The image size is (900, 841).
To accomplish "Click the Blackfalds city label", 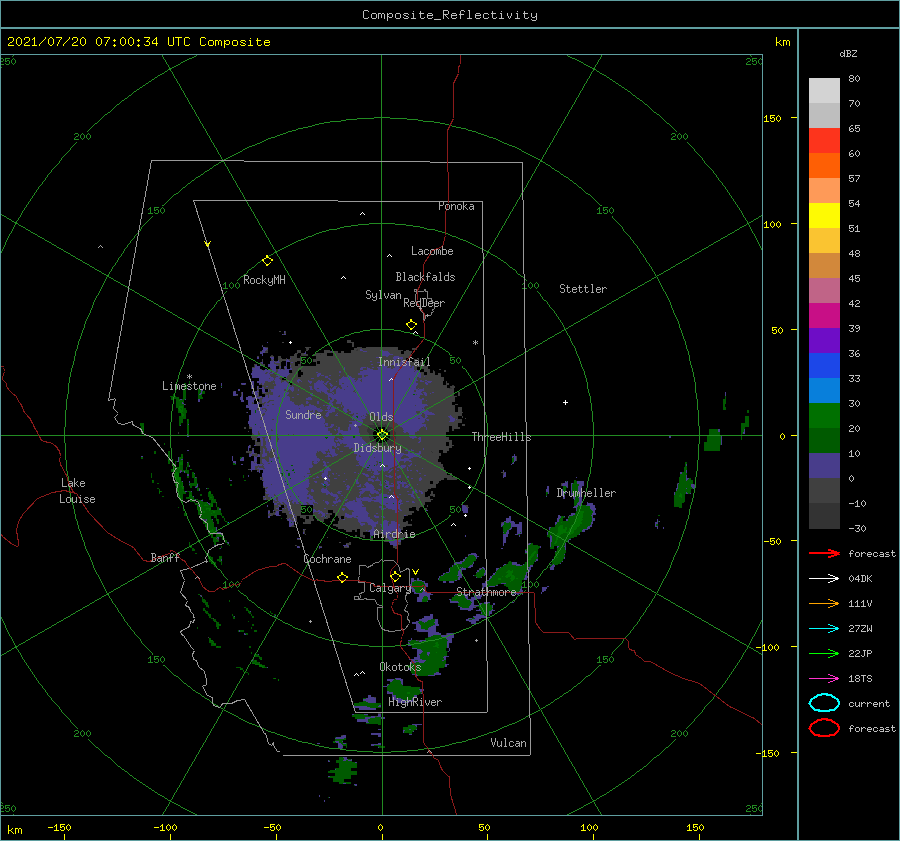I will 425,277.
